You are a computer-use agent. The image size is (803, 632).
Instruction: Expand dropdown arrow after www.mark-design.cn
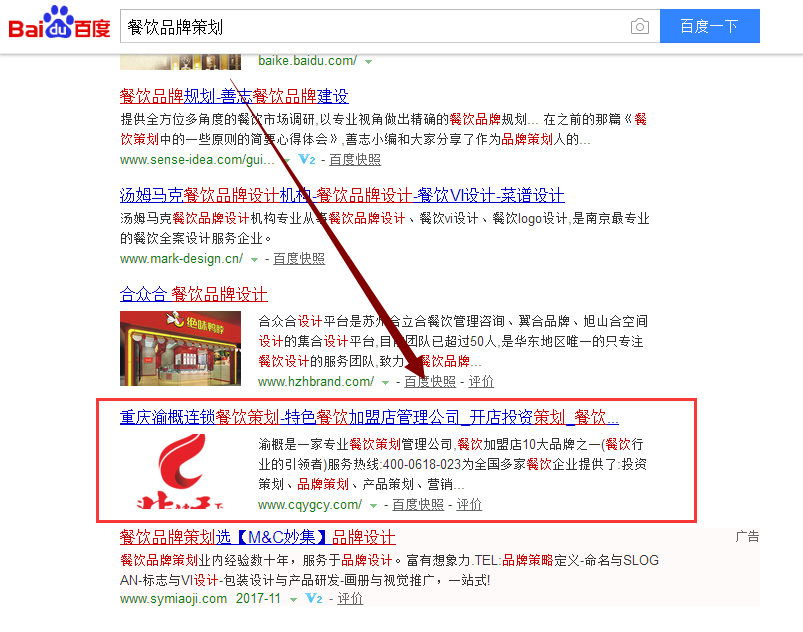[254, 260]
